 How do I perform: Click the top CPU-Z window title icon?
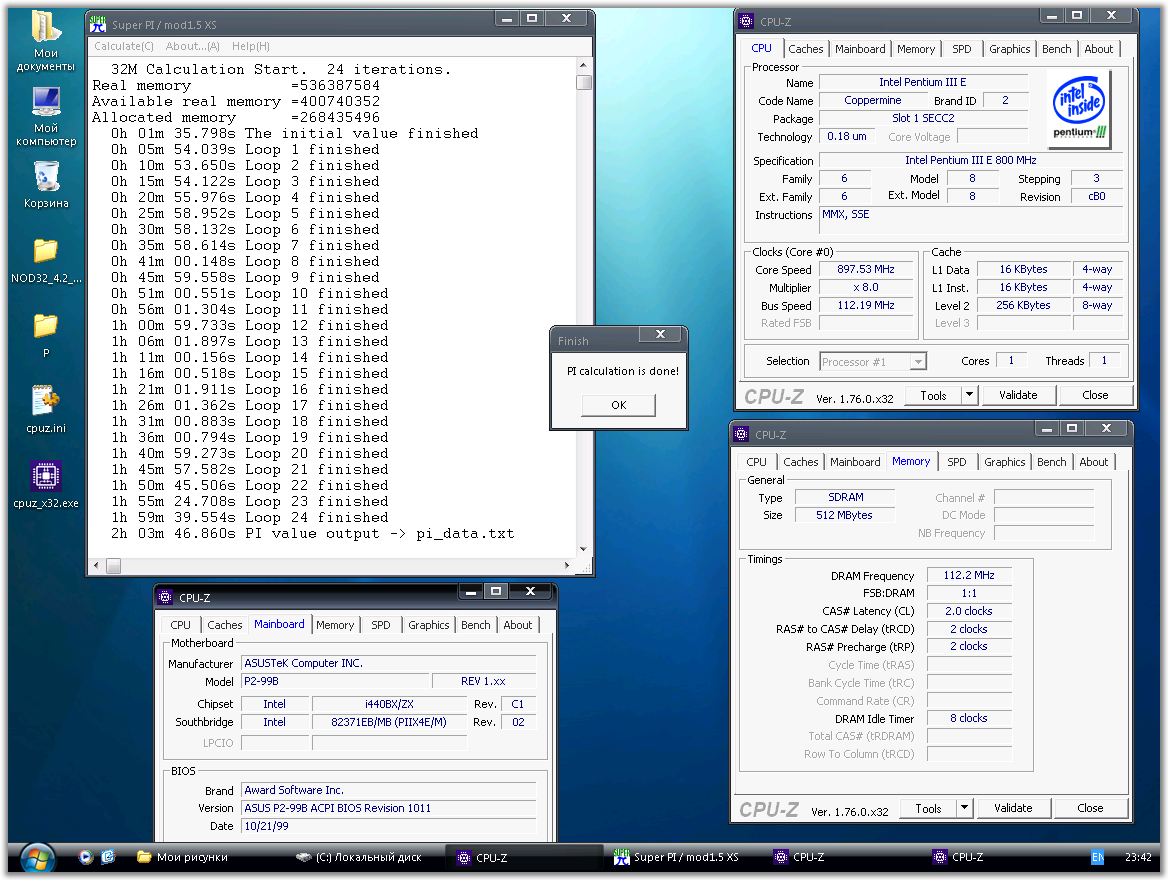746,22
